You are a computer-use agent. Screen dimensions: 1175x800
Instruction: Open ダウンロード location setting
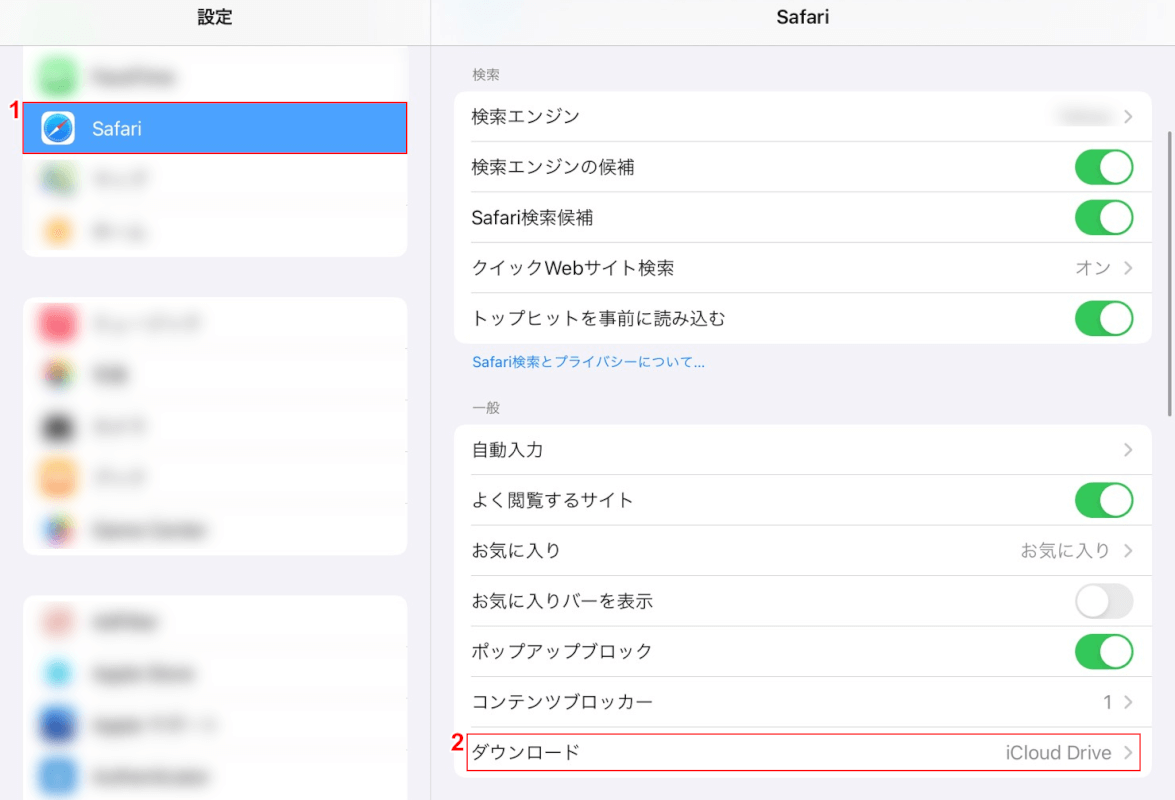tap(803, 752)
